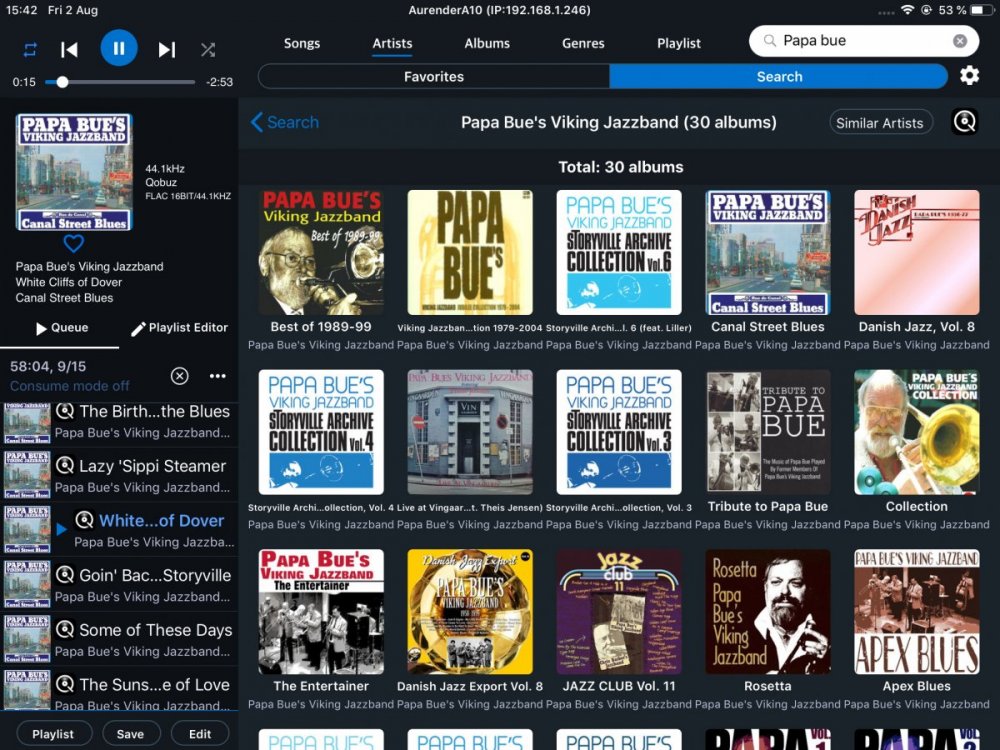Image resolution: width=1000 pixels, height=750 pixels.
Task: Skip to the previous track
Action: [x=69, y=50]
